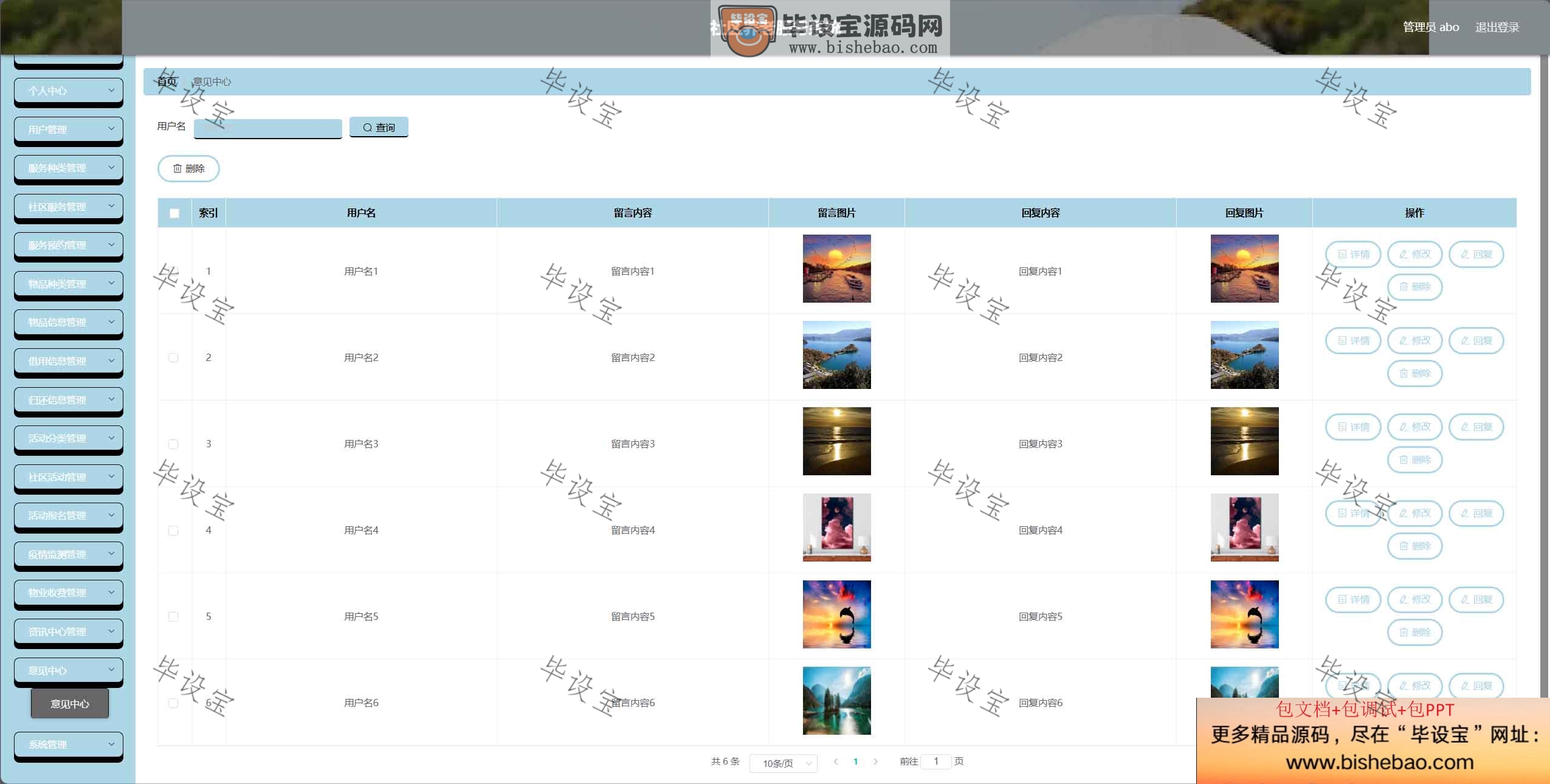Click 修改 for row 用户名1
The width and height of the screenshot is (1550, 784).
(x=1414, y=254)
